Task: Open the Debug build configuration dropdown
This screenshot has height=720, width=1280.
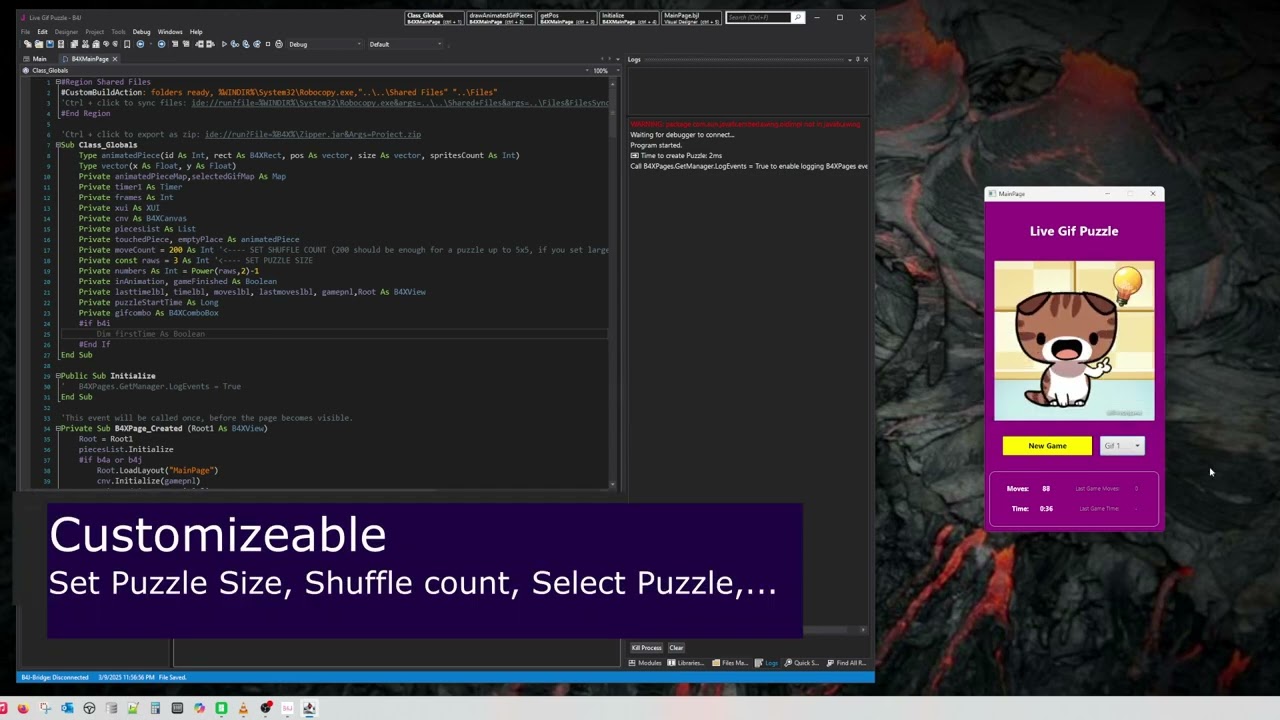Action: (x=324, y=44)
